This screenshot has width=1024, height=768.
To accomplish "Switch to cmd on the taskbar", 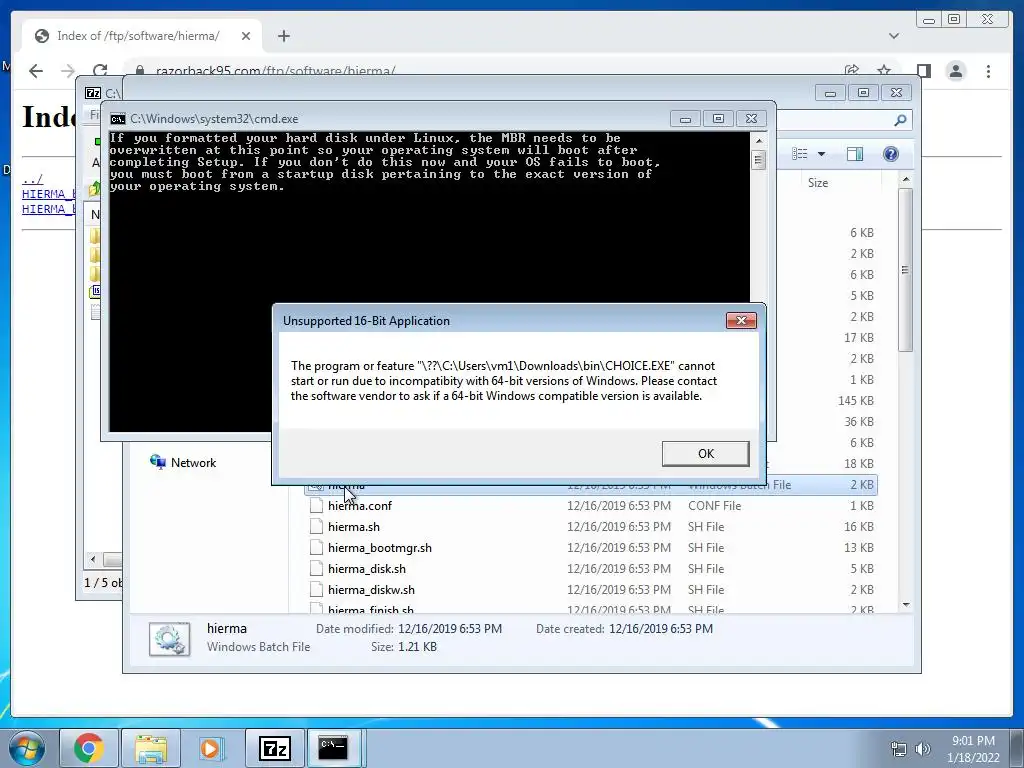I will point(334,748).
